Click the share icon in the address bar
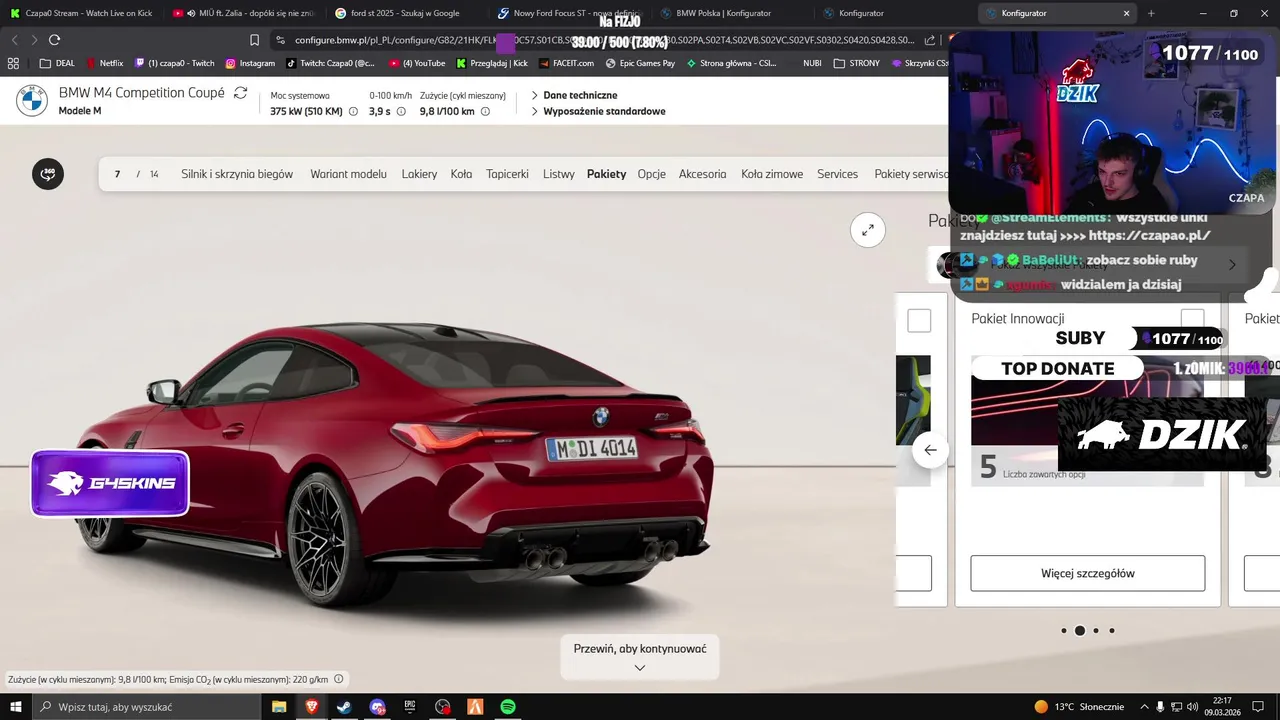 point(930,40)
